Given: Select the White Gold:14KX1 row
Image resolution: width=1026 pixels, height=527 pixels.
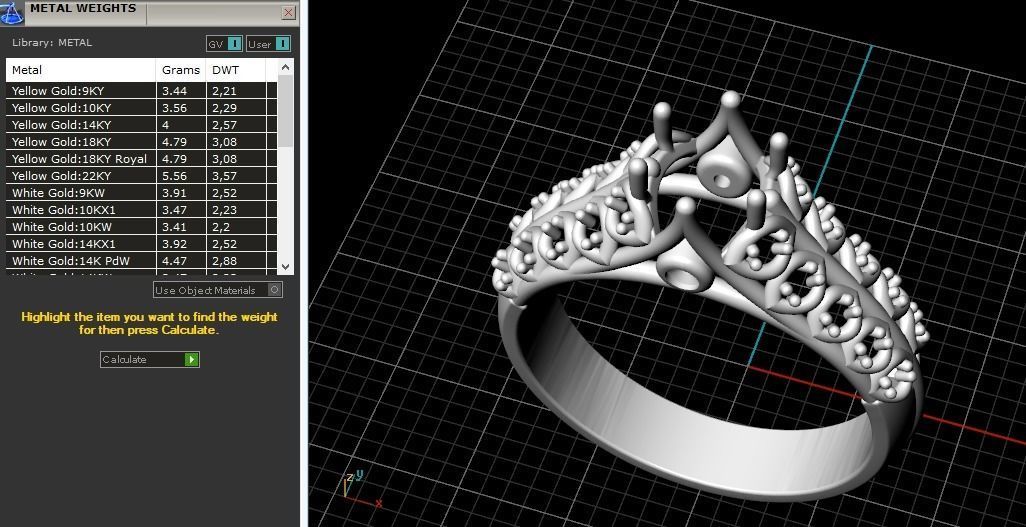Looking at the screenshot, I should point(141,244).
